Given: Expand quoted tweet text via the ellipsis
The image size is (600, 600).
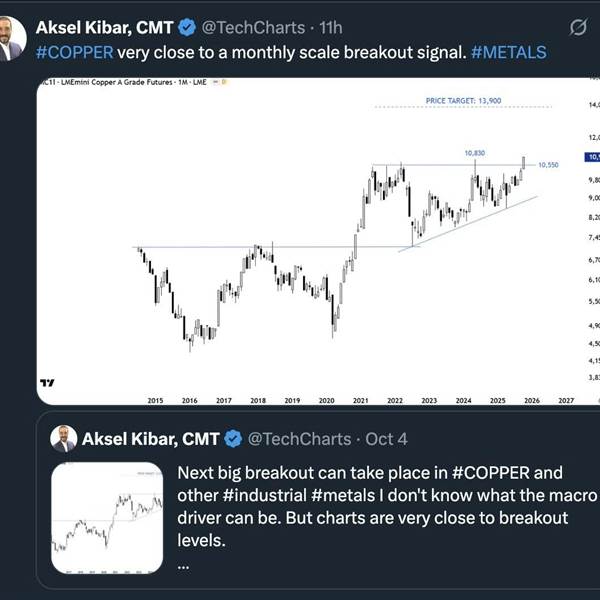Looking at the screenshot, I should point(186,563).
